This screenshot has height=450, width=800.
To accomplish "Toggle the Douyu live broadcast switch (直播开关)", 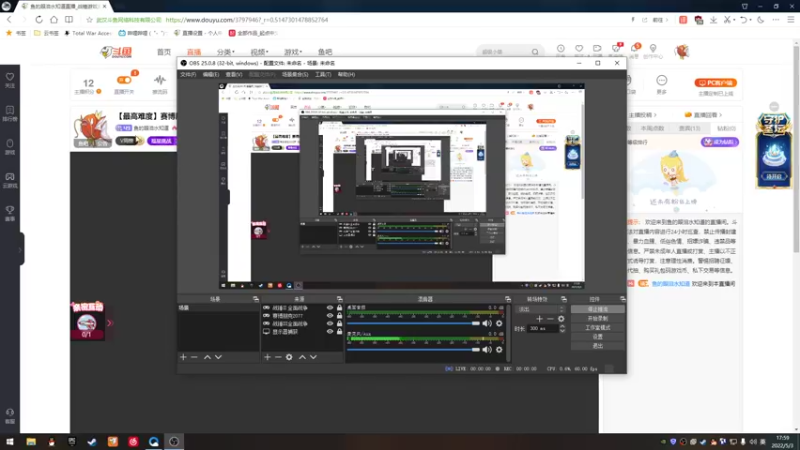I will coord(124,80).
